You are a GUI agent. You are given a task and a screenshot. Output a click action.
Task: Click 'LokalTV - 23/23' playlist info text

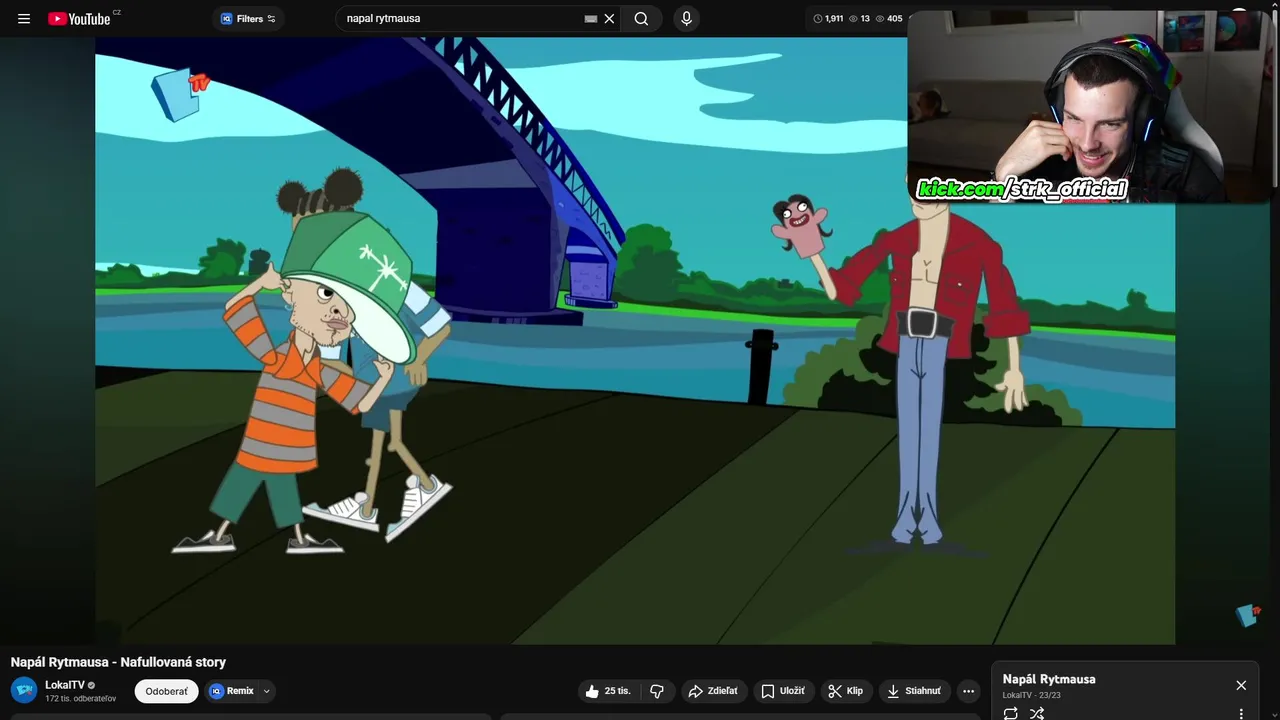(1032, 695)
